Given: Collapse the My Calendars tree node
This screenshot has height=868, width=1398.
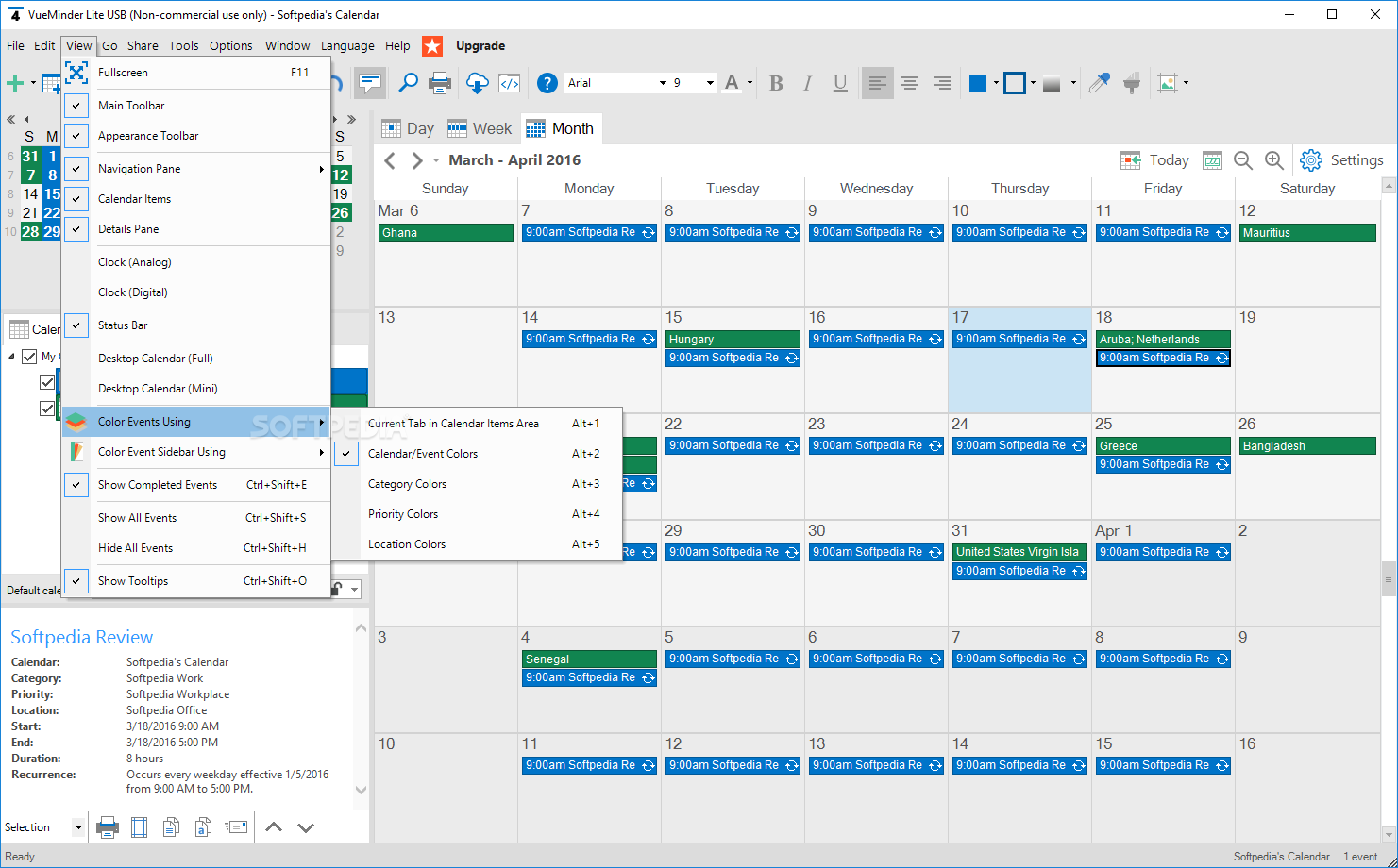Looking at the screenshot, I should click(x=11, y=357).
